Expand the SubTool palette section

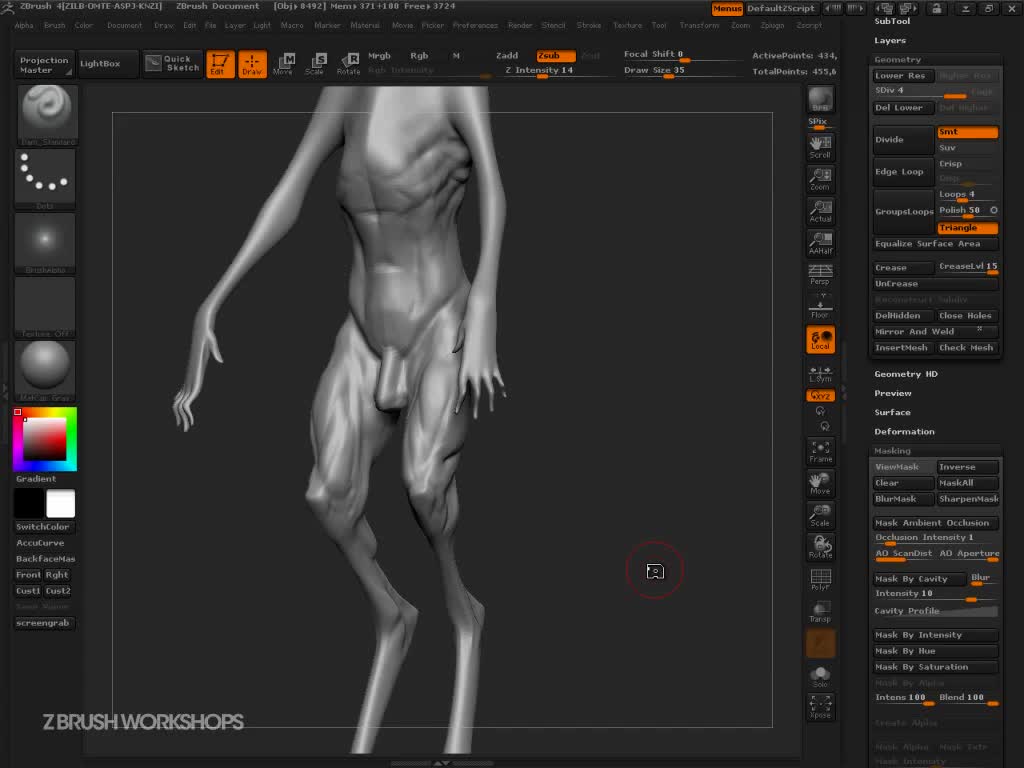[x=892, y=21]
